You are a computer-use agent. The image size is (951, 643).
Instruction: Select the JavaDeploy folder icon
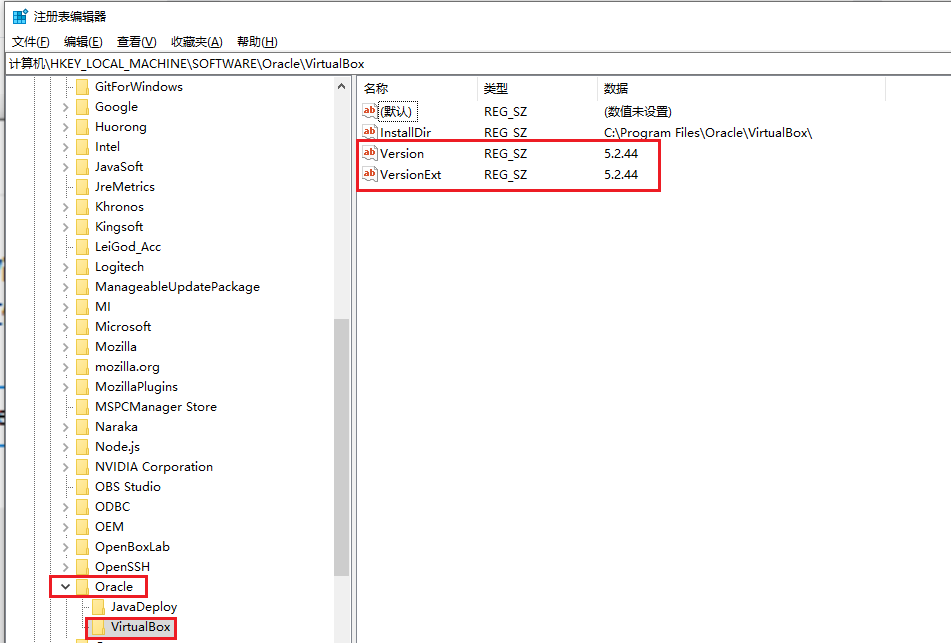[x=98, y=608]
